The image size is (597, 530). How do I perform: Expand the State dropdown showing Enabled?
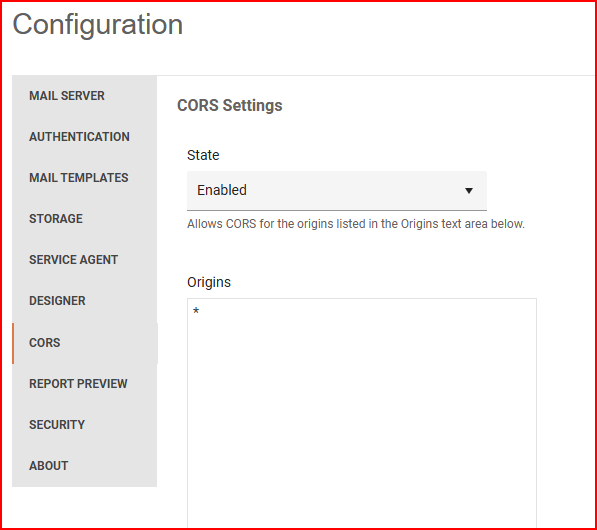point(337,191)
